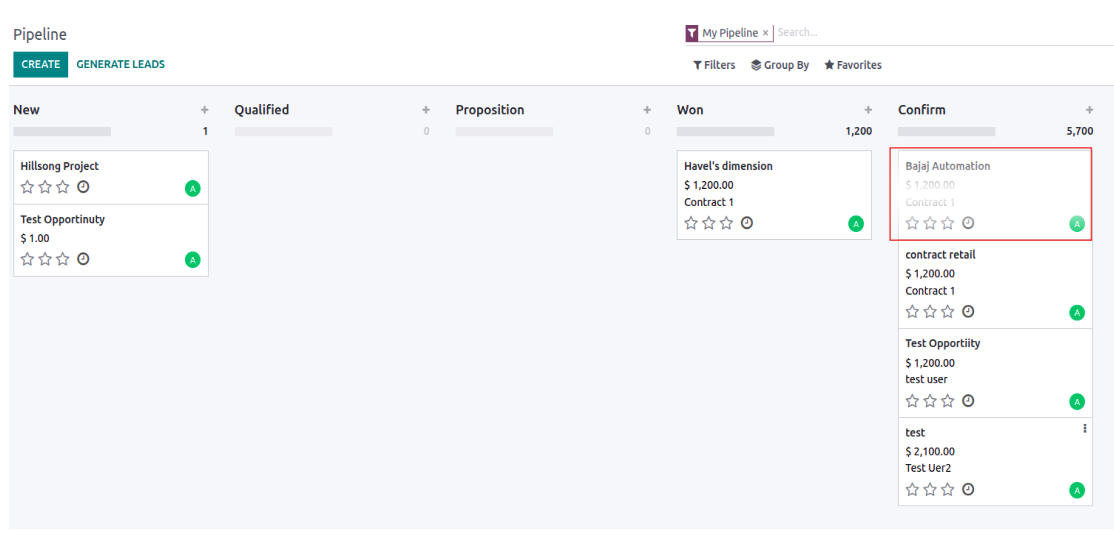The height and width of the screenshot is (549, 1114).
Task: Click the Won column progress bar
Action: pos(725,131)
